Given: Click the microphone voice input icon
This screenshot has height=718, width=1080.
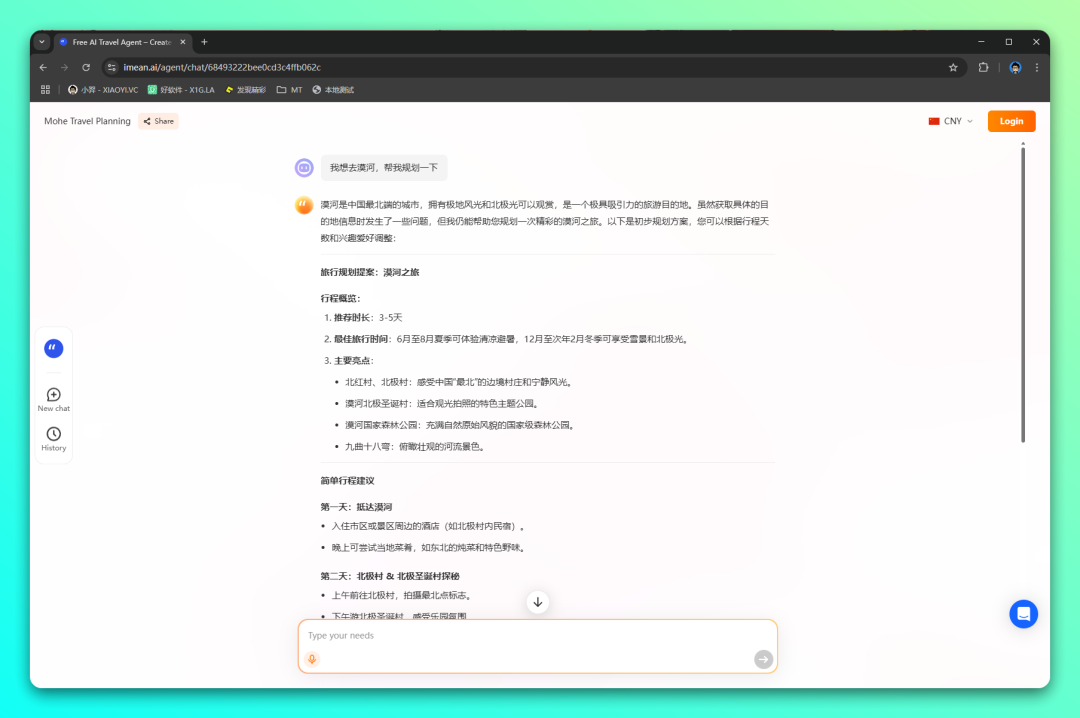Looking at the screenshot, I should point(312,659).
